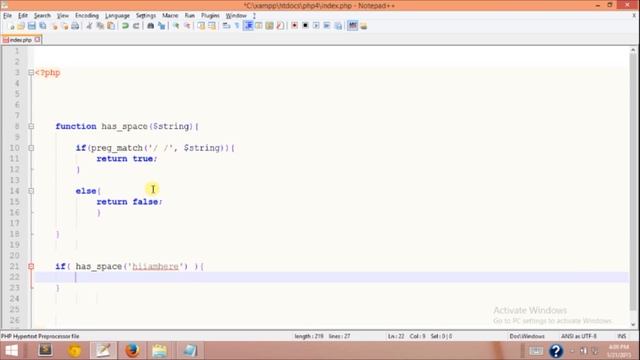Toggle synchronized vertical scrolling
Viewport: 640px width, 360px height.
coord(201,26)
